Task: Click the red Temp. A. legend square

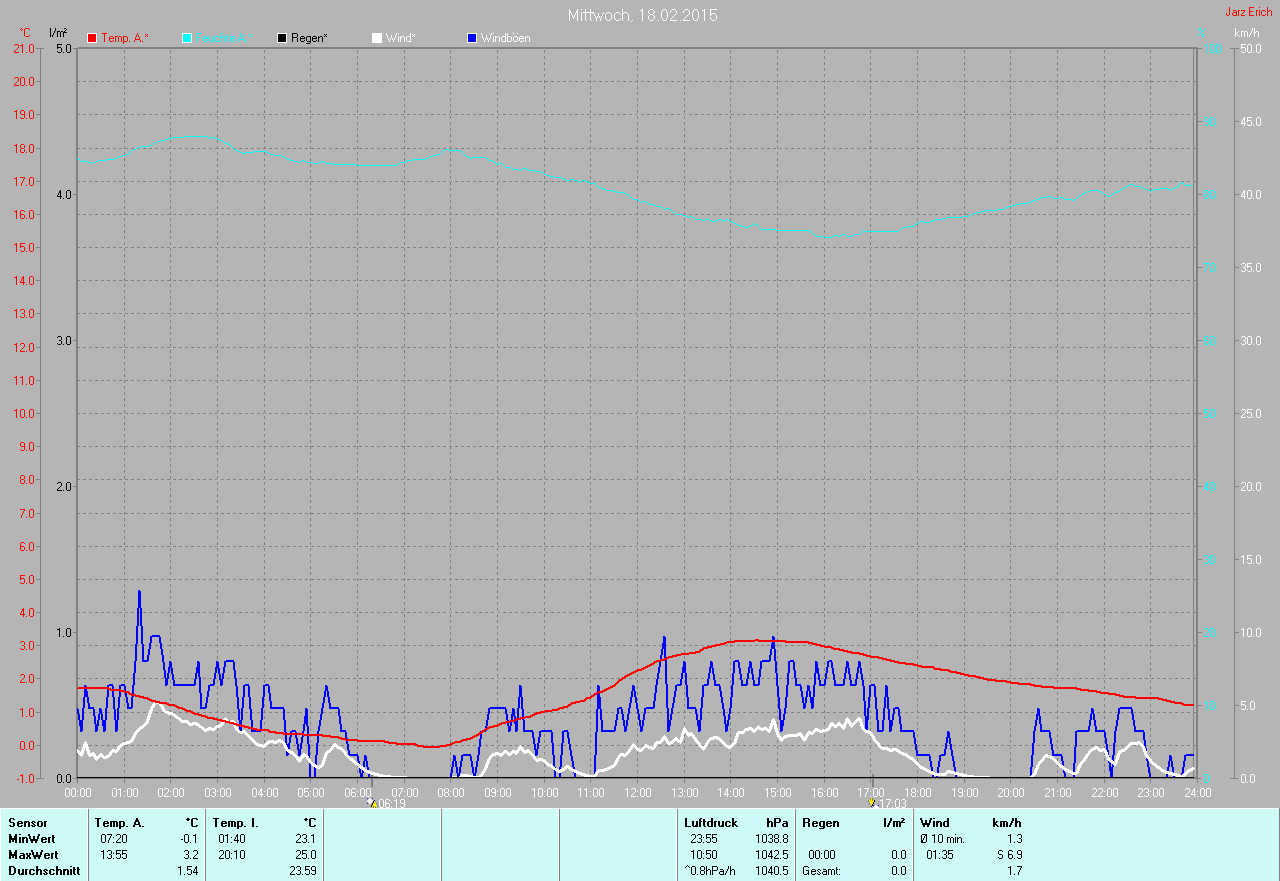Action: click(92, 38)
